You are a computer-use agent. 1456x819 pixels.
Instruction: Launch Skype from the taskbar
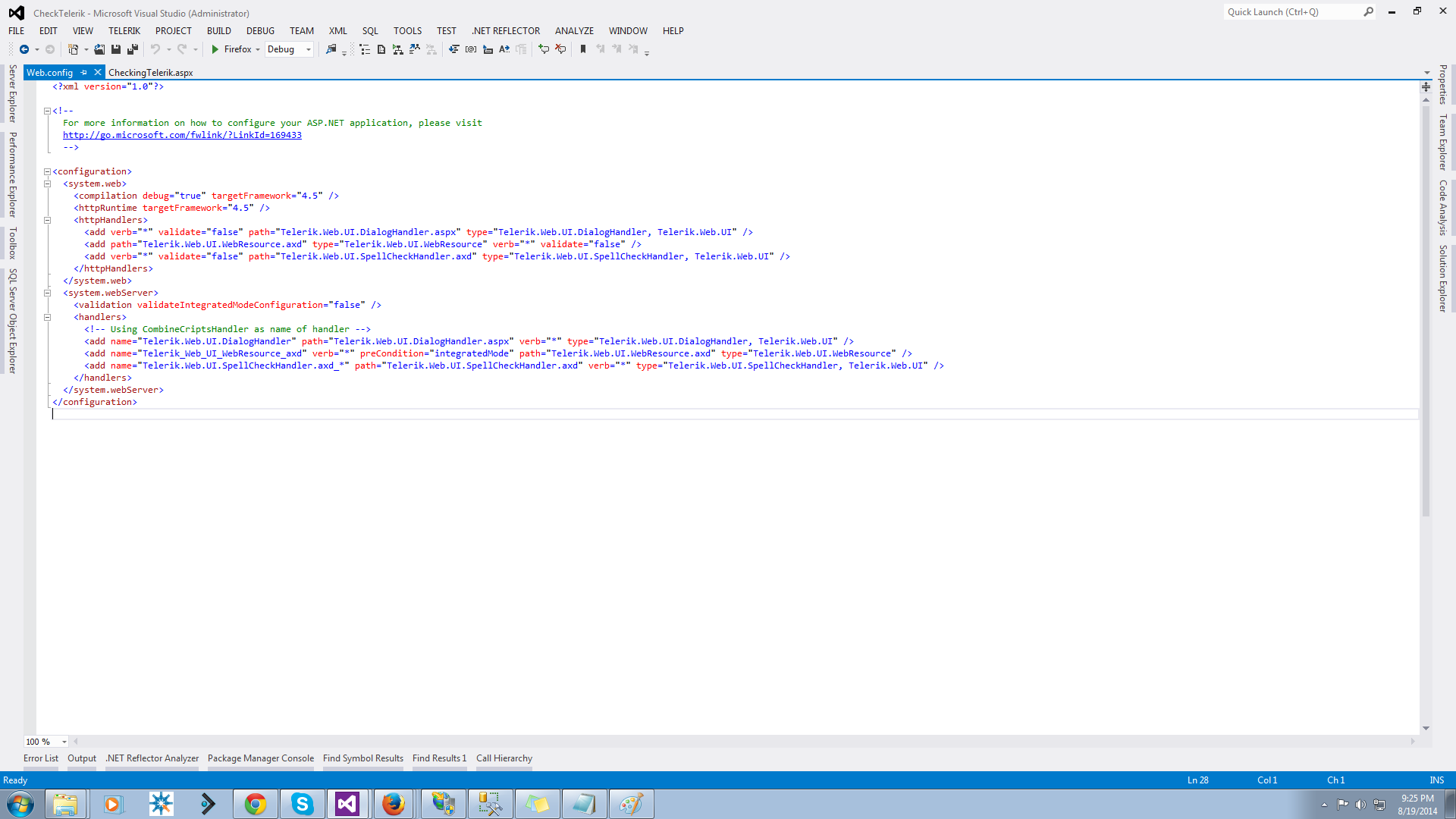[x=302, y=804]
